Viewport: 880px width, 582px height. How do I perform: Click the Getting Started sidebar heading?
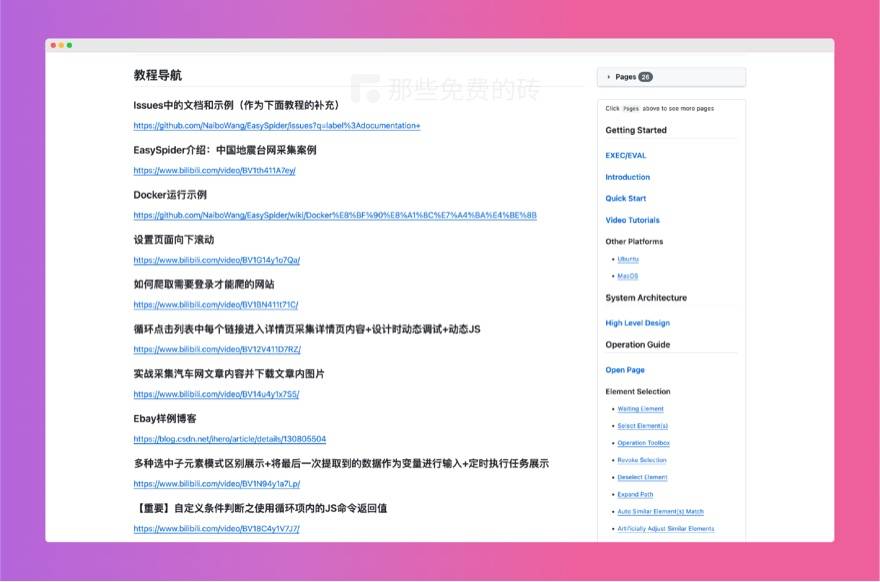(636, 130)
